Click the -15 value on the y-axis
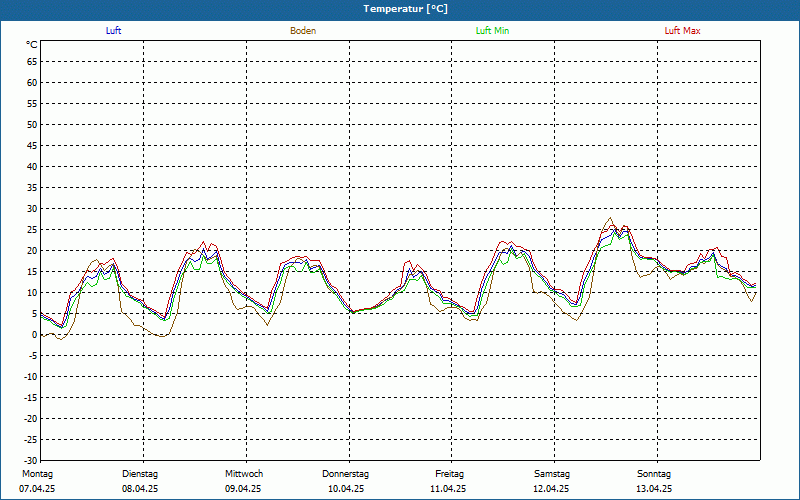Viewport: 800px width, 500px height. pos(31,397)
